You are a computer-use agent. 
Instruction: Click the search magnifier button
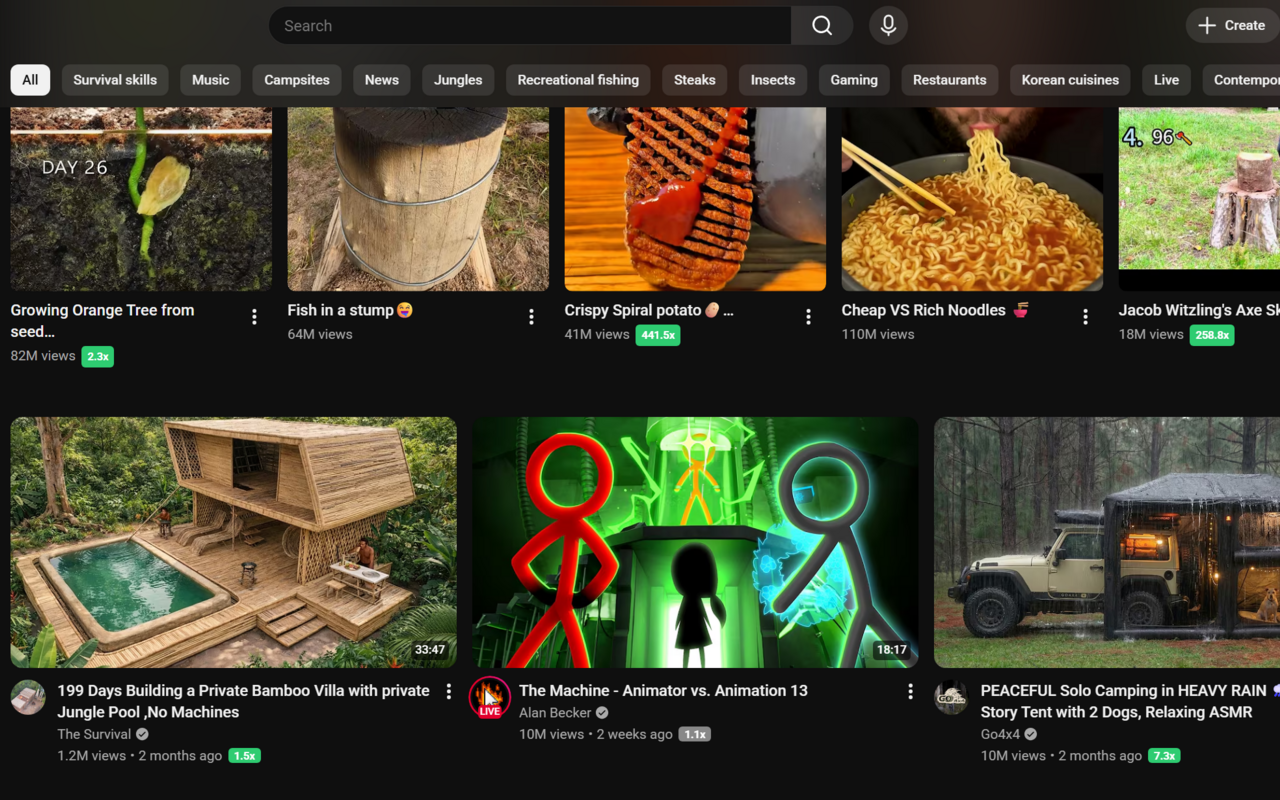pyautogui.click(x=822, y=26)
